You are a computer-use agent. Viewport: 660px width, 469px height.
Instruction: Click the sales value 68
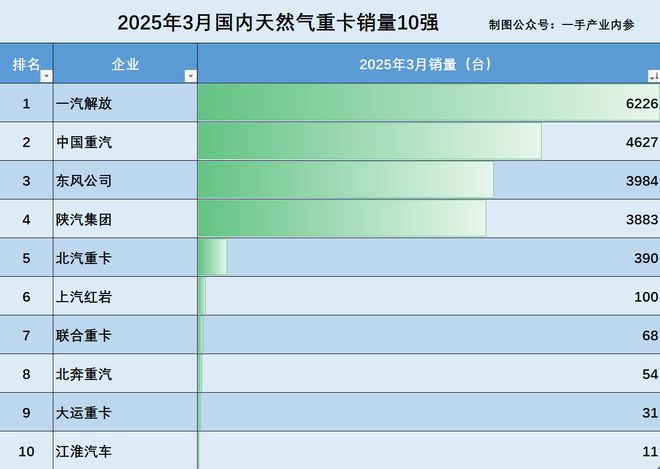[x=650, y=336]
